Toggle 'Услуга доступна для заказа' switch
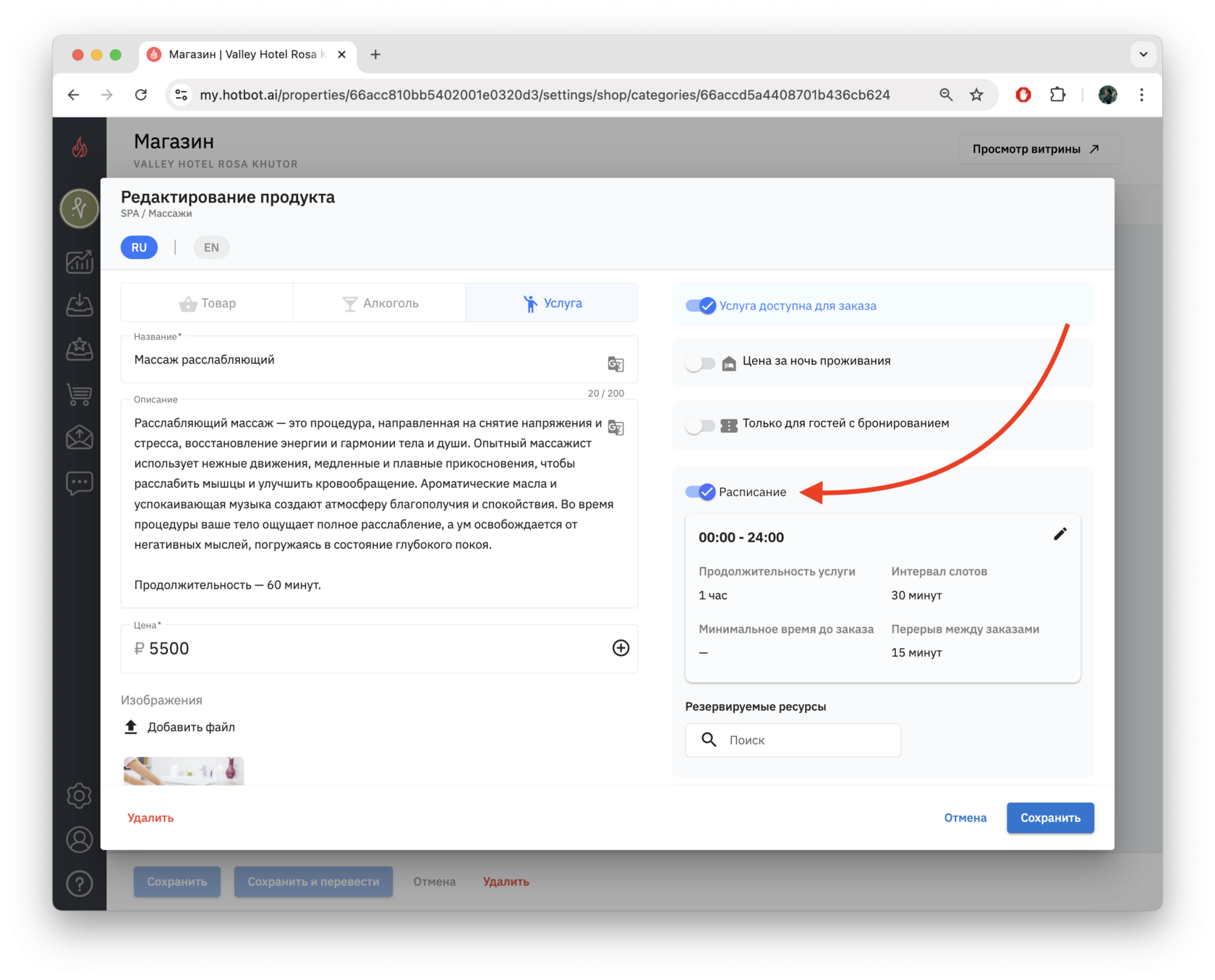Viewport: 1215px width, 980px height. [700, 306]
